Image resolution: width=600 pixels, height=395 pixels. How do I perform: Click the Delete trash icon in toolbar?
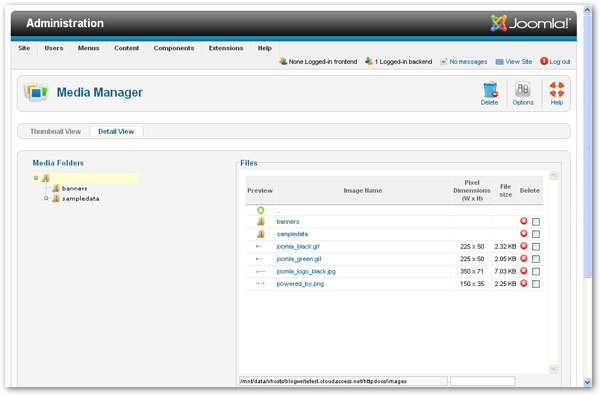point(490,90)
